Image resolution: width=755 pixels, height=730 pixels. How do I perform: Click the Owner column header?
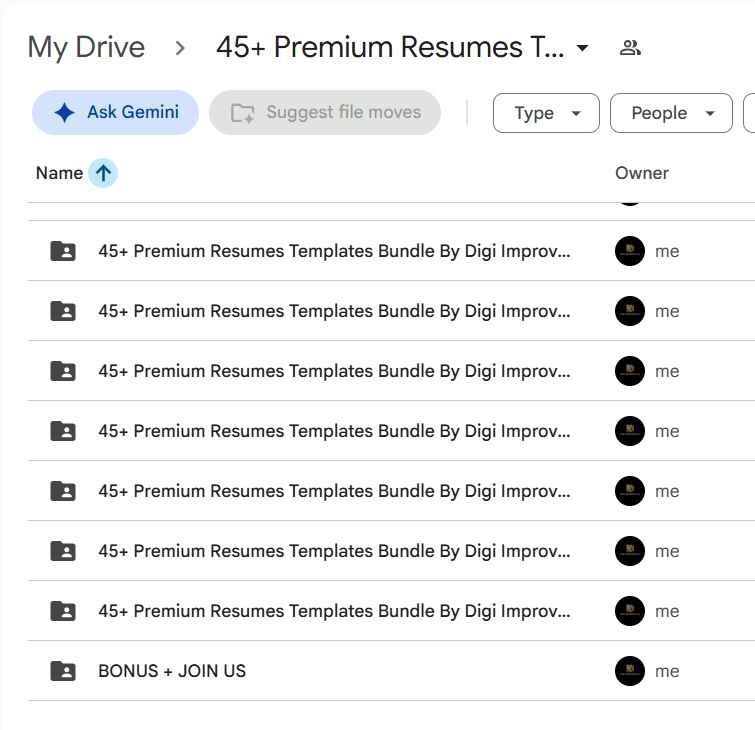(x=642, y=173)
